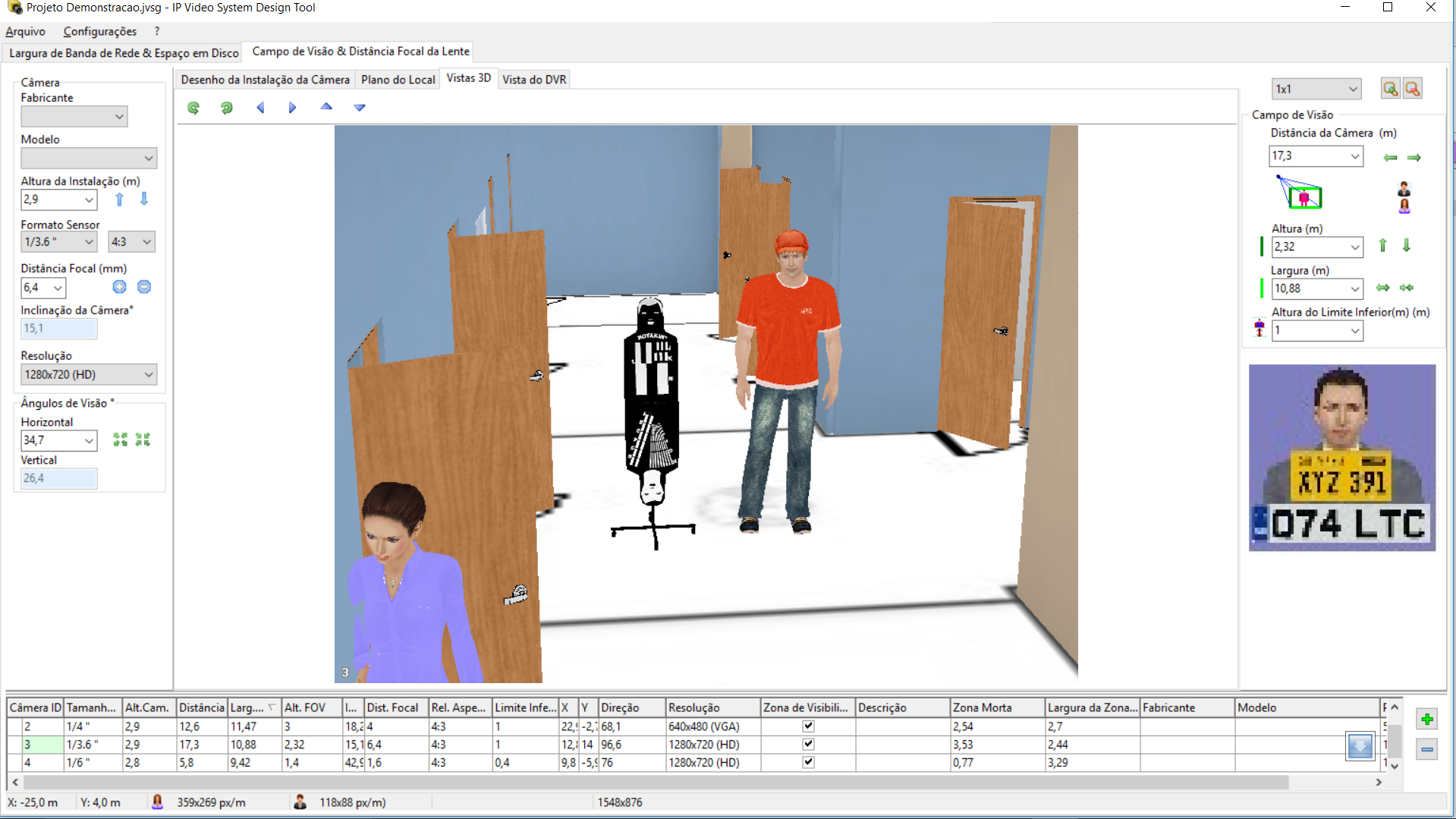Click the blue up arrow navigation icon

click(x=326, y=107)
